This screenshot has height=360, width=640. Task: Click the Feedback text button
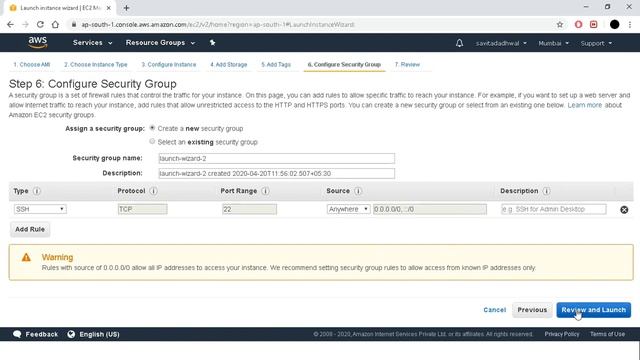42,334
